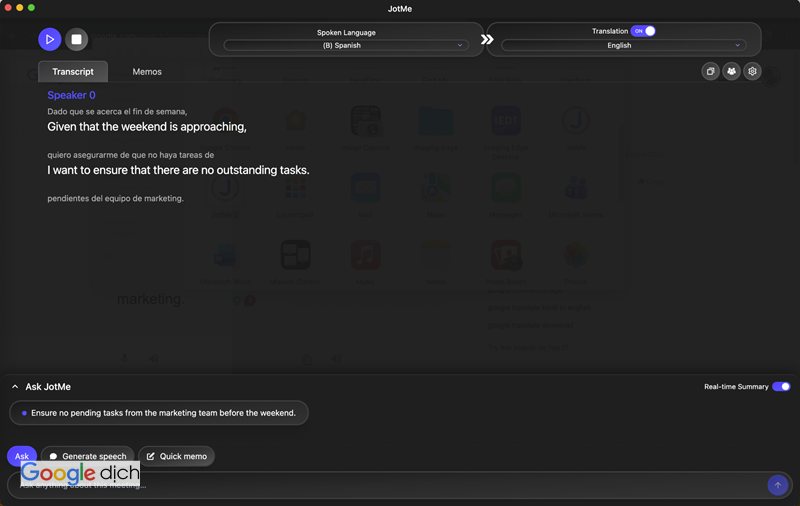The height and width of the screenshot is (506, 800).
Task: Select the Speaker 0 label
Action: (71, 95)
